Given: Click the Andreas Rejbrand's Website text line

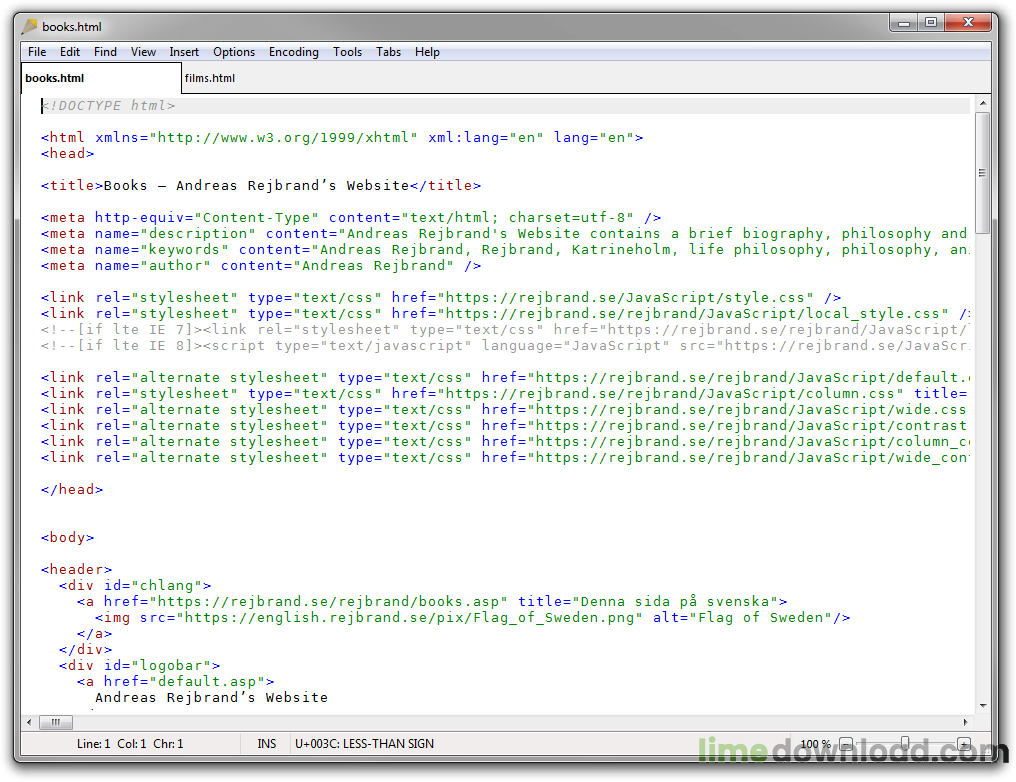Looking at the screenshot, I should pyautogui.click(x=211, y=698).
